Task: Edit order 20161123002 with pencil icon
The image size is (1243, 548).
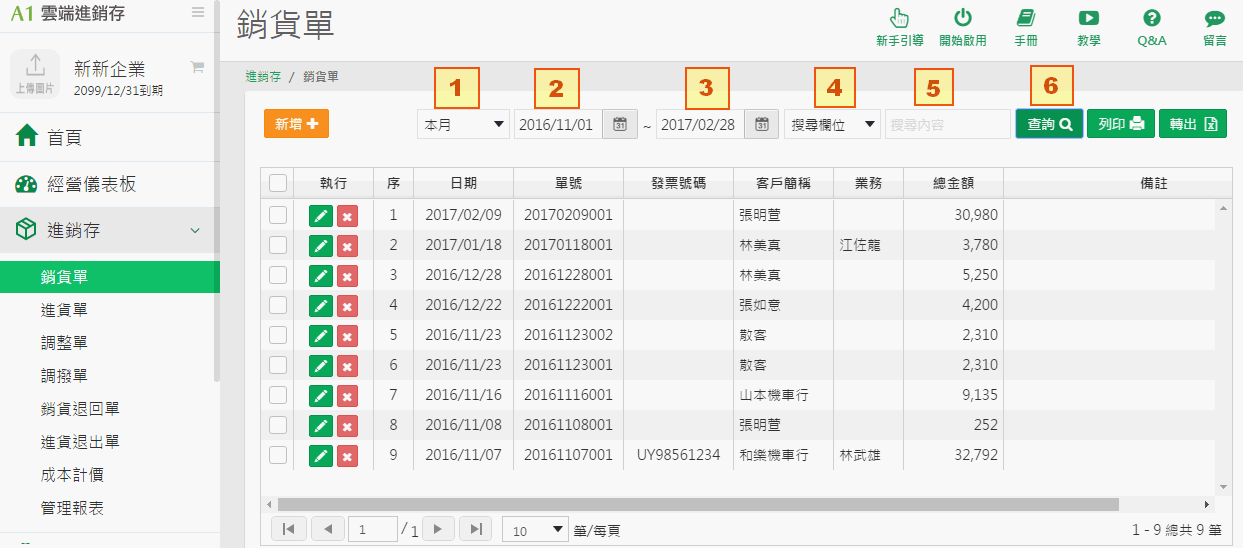Action: [320, 335]
